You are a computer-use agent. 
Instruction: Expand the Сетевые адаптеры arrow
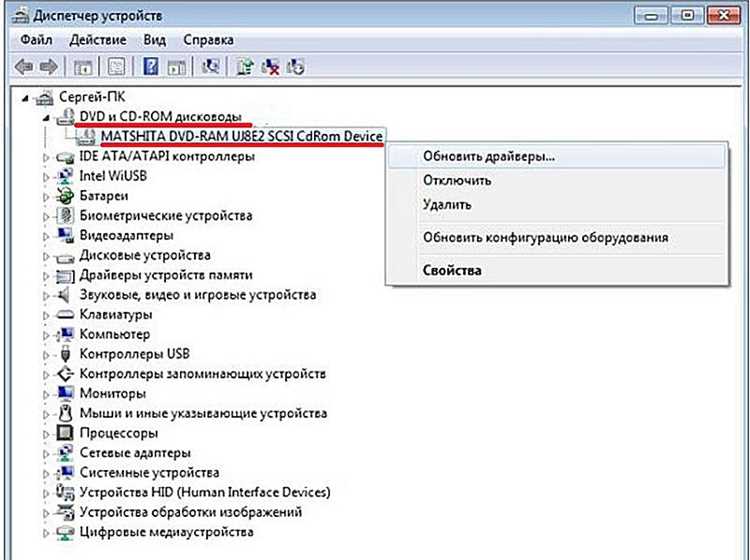[x=46, y=453]
